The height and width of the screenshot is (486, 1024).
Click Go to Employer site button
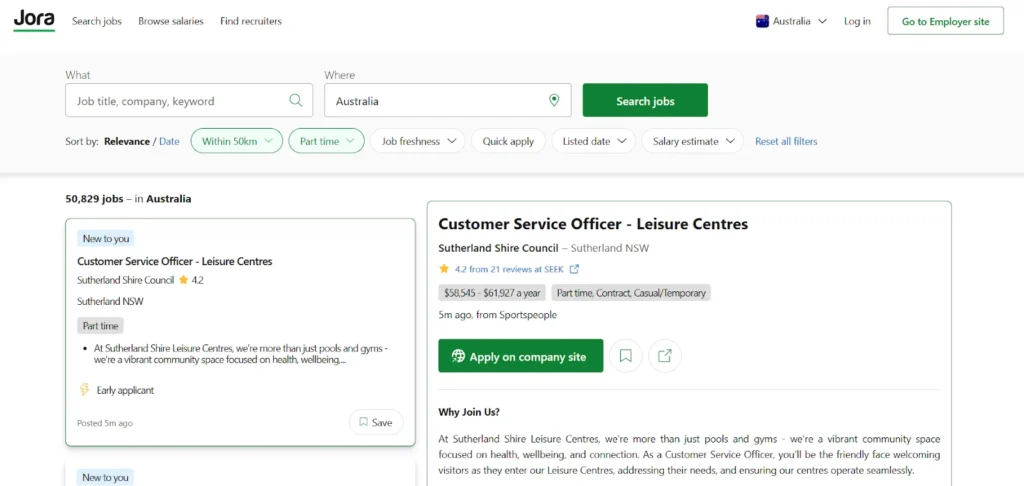tap(946, 21)
